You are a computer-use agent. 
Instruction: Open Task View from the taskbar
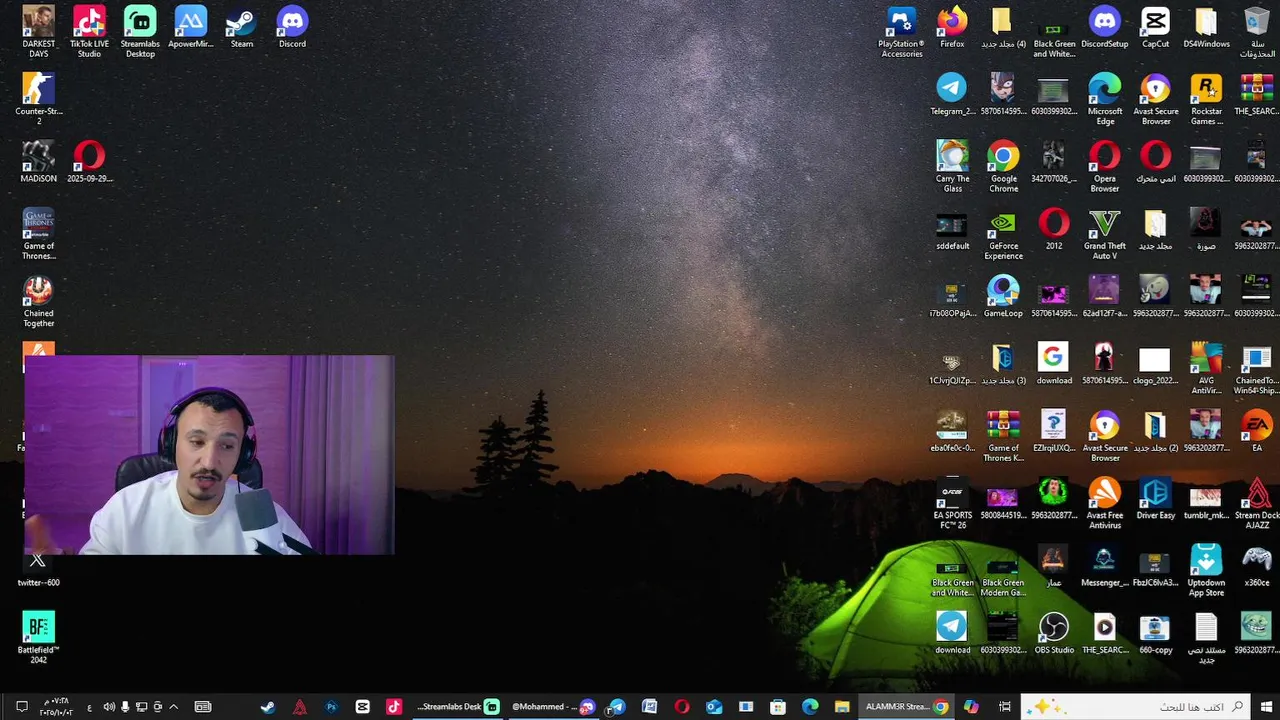(x=1004, y=707)
